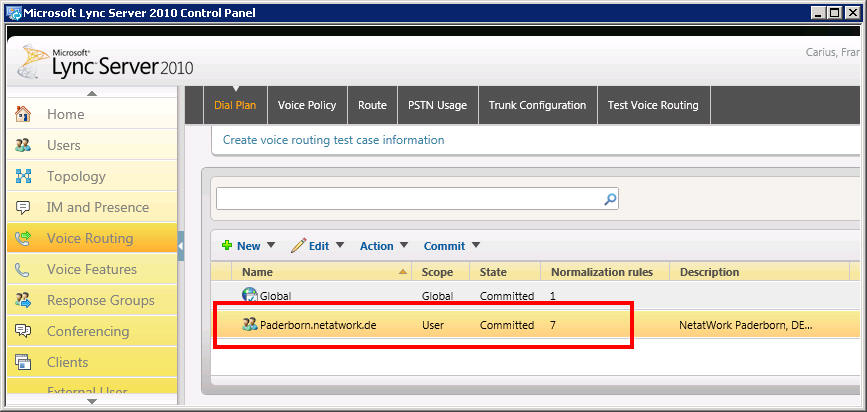This screenshot has width=867, height=412.
Task: Collapse the left navigation pane handle
Action: pyautogui.click(x=181, y=246)
